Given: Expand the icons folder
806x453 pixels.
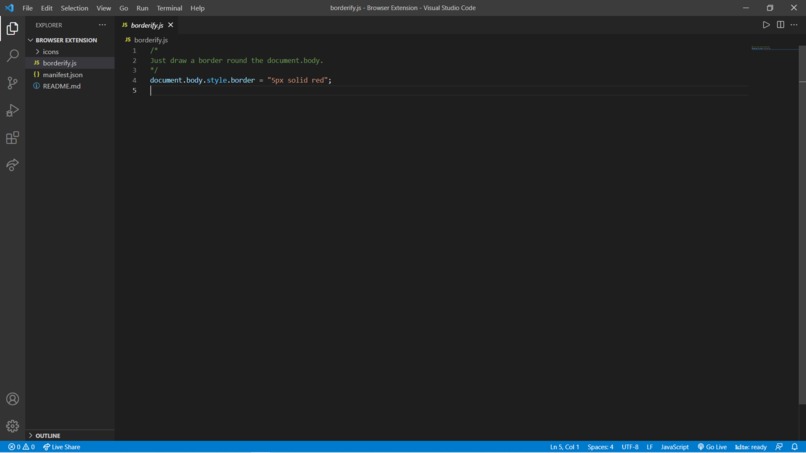Looking at the screenshot, I should coord(70,51).
